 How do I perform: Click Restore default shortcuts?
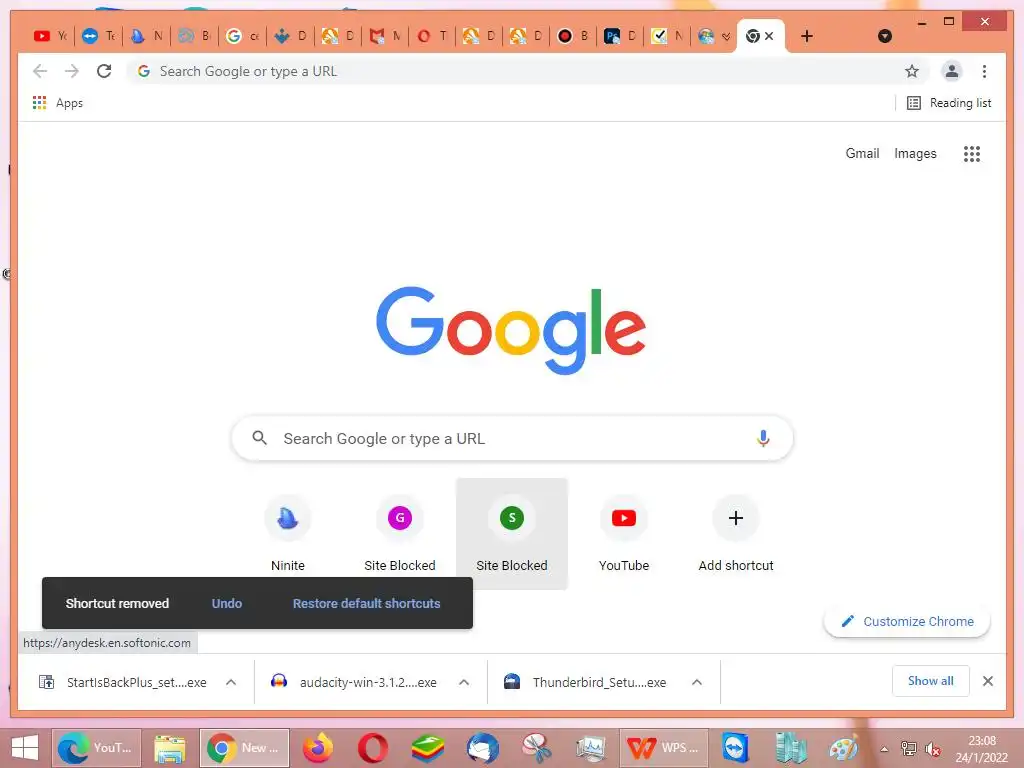pos(366,603)
